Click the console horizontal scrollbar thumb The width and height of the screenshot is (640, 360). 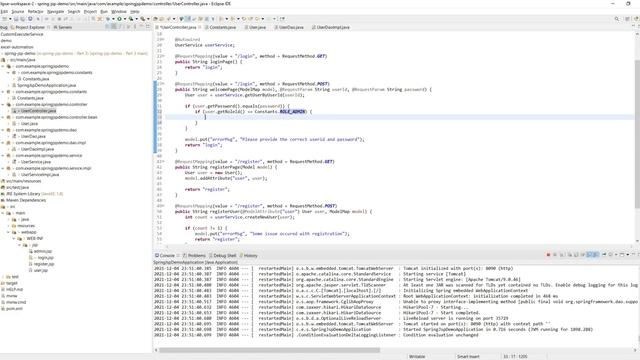[x=269, y=350]
